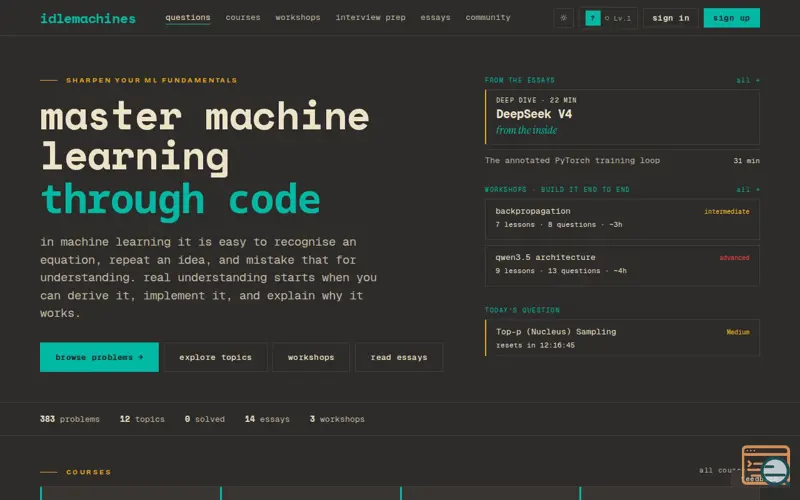800x500 pixels.
Task: Click the COURSES section heading
Action: pos(88,472)
